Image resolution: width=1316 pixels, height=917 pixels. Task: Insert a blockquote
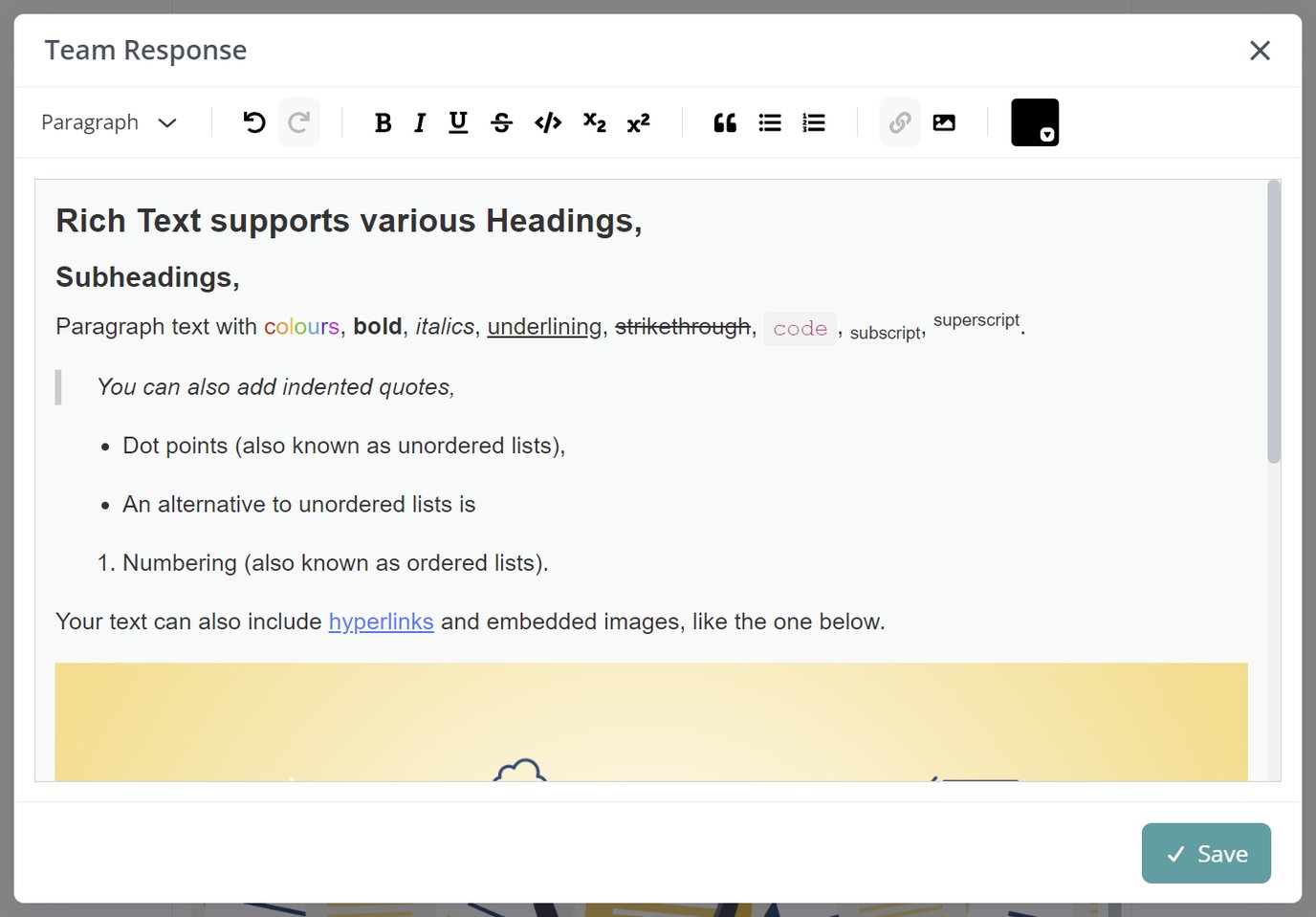(x=724, y=121)
